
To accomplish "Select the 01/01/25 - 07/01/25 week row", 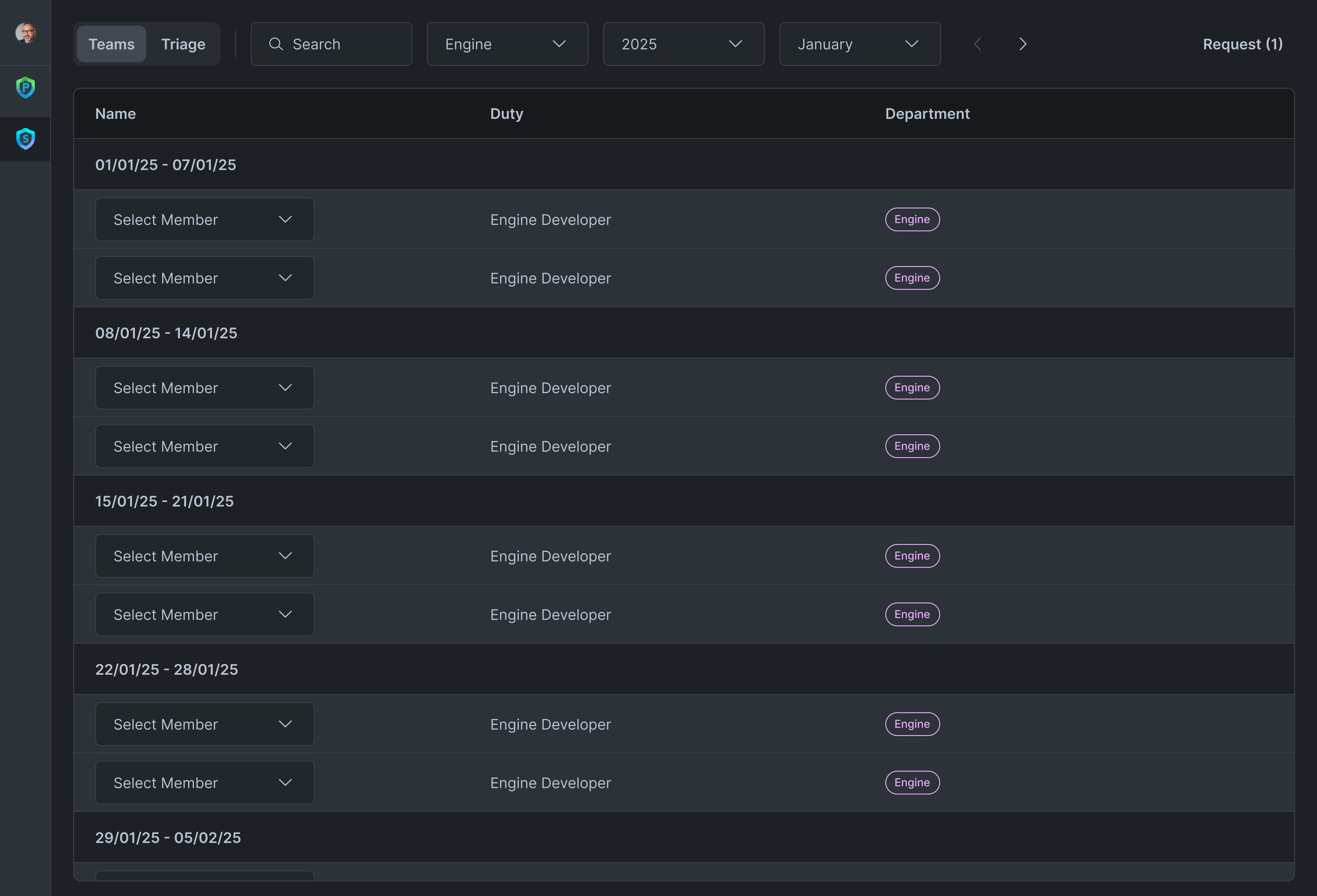I will [684, 165].
